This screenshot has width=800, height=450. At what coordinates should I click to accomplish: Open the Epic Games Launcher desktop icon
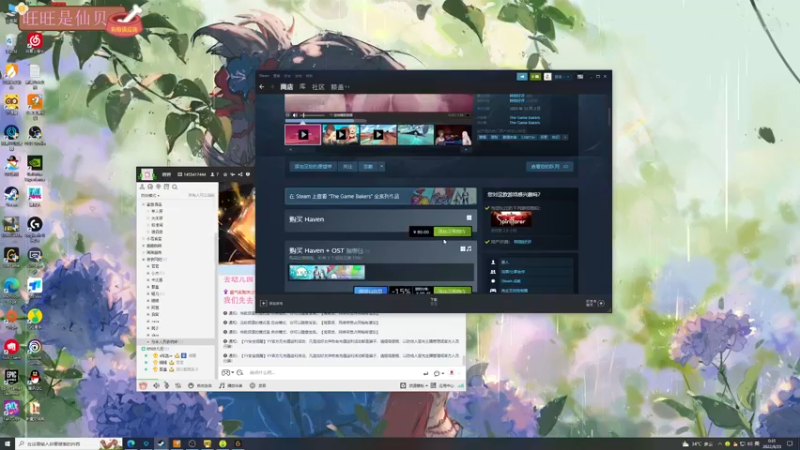point(11,382)
